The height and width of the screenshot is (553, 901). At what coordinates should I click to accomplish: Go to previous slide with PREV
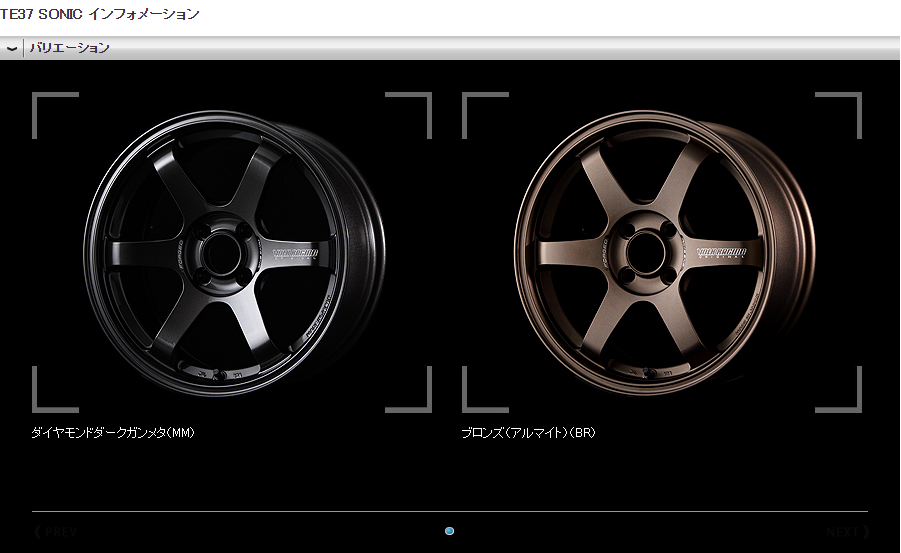56,532
